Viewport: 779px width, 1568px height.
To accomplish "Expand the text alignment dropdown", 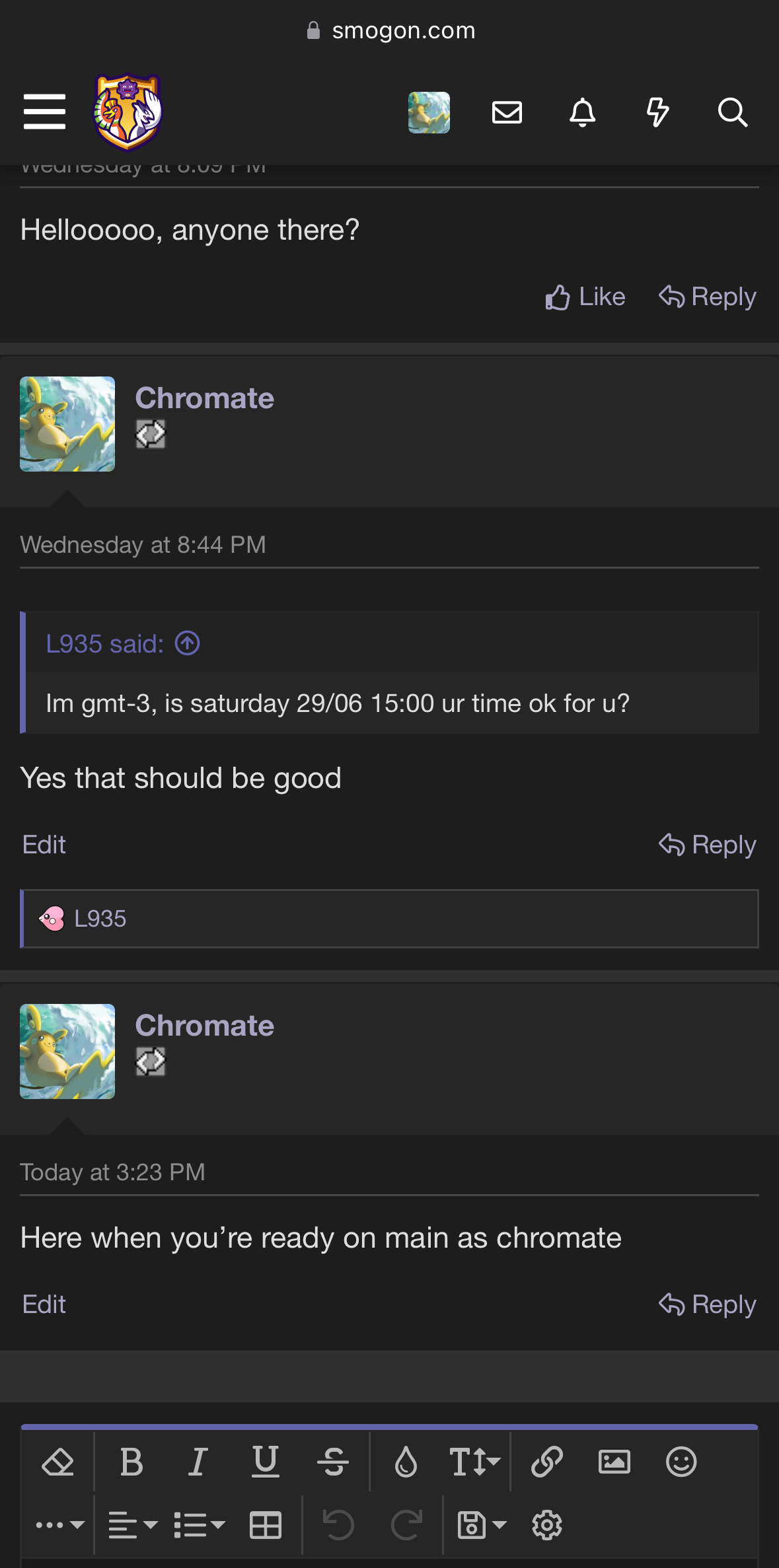I will 132,1525.
